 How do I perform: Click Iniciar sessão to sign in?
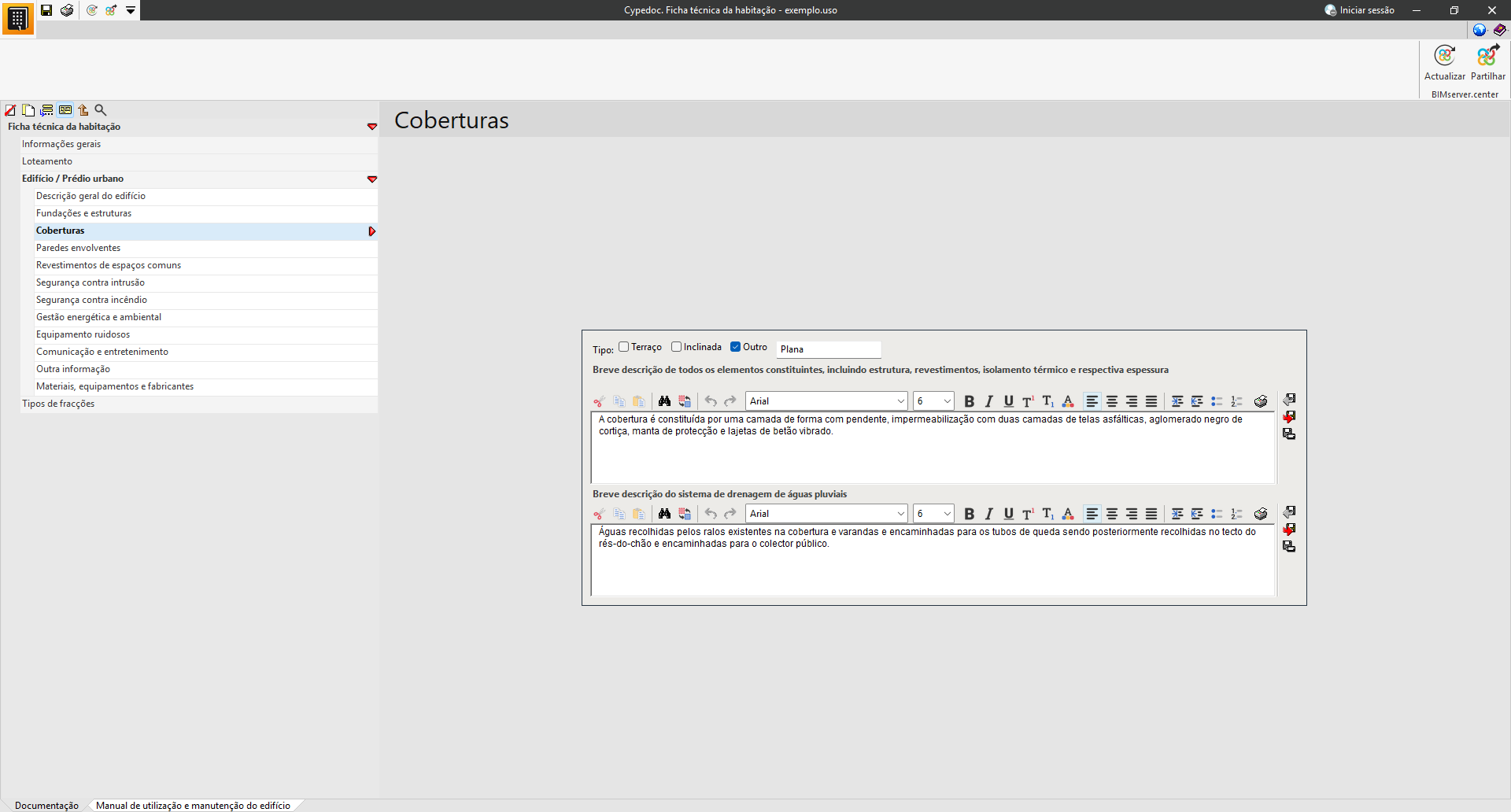(x=1360, y=10)
